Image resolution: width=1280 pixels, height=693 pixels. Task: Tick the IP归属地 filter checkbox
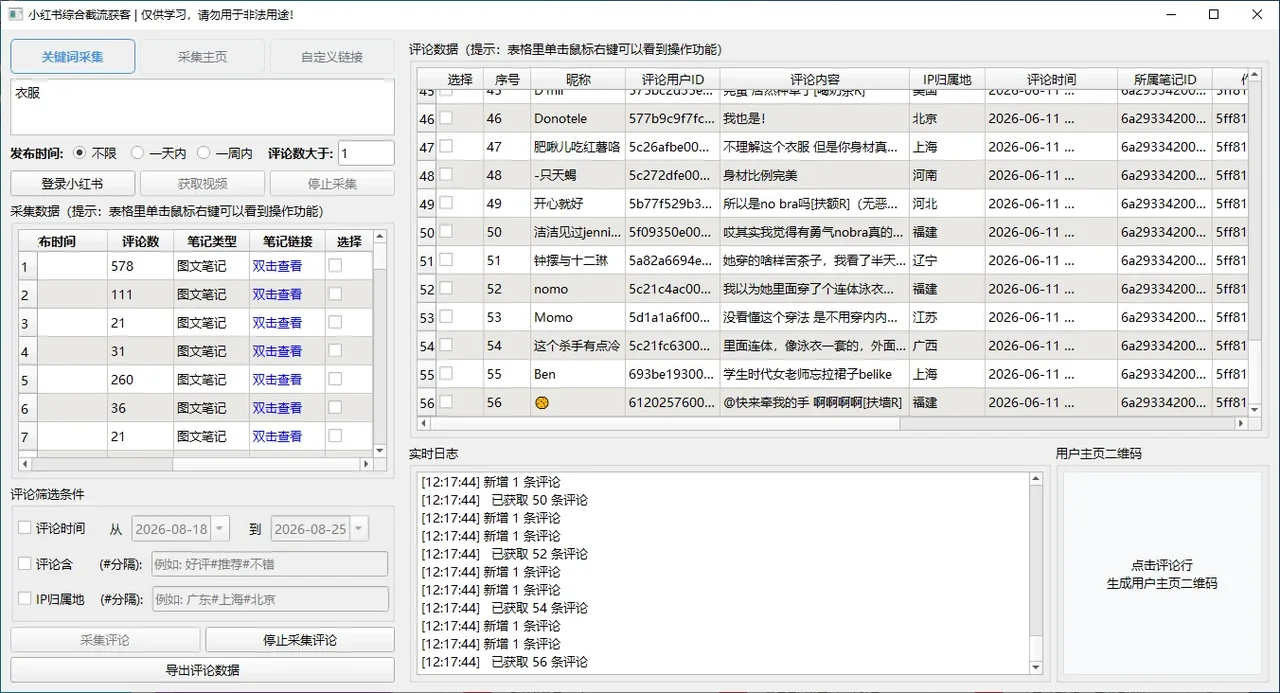pos(25,599)
